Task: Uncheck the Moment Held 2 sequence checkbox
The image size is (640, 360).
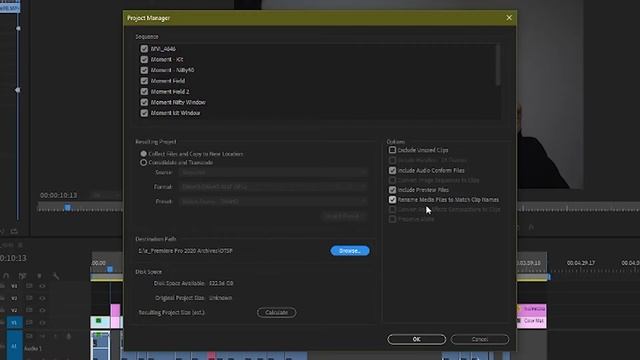Action: click(x=144, y=91)
